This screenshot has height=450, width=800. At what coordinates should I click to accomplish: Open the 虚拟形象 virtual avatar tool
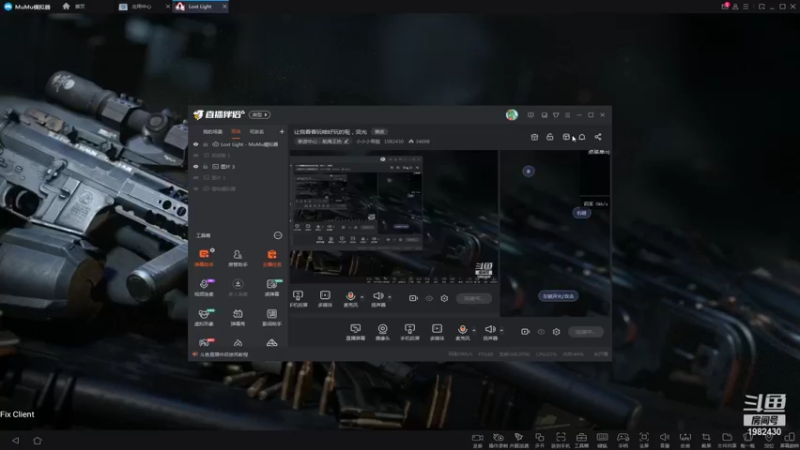[204, 317]
